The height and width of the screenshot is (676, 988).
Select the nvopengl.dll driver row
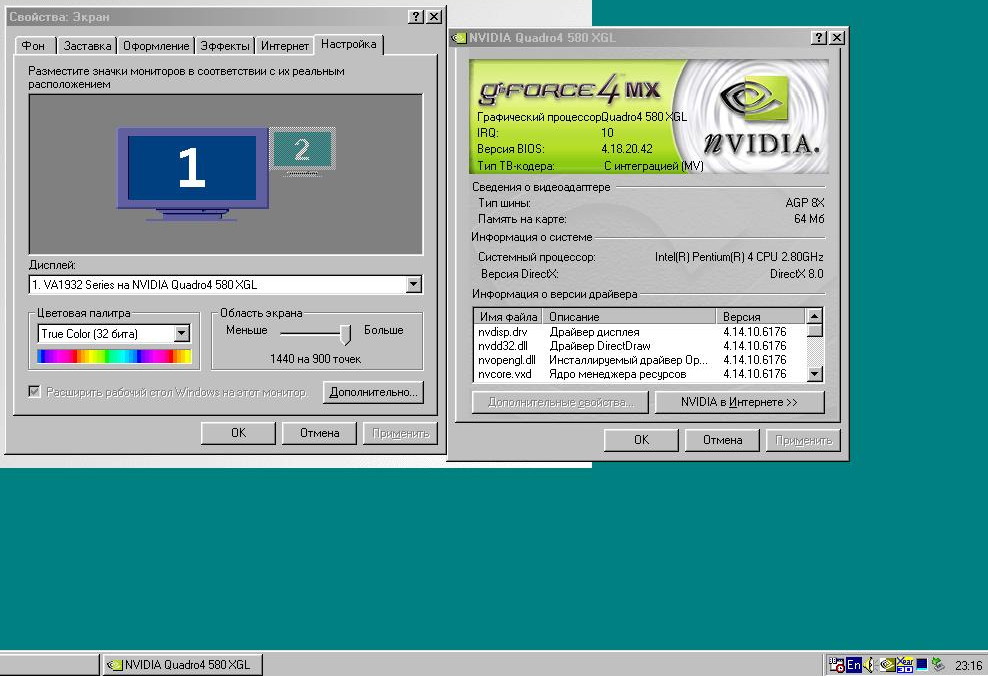pos(640,360)
